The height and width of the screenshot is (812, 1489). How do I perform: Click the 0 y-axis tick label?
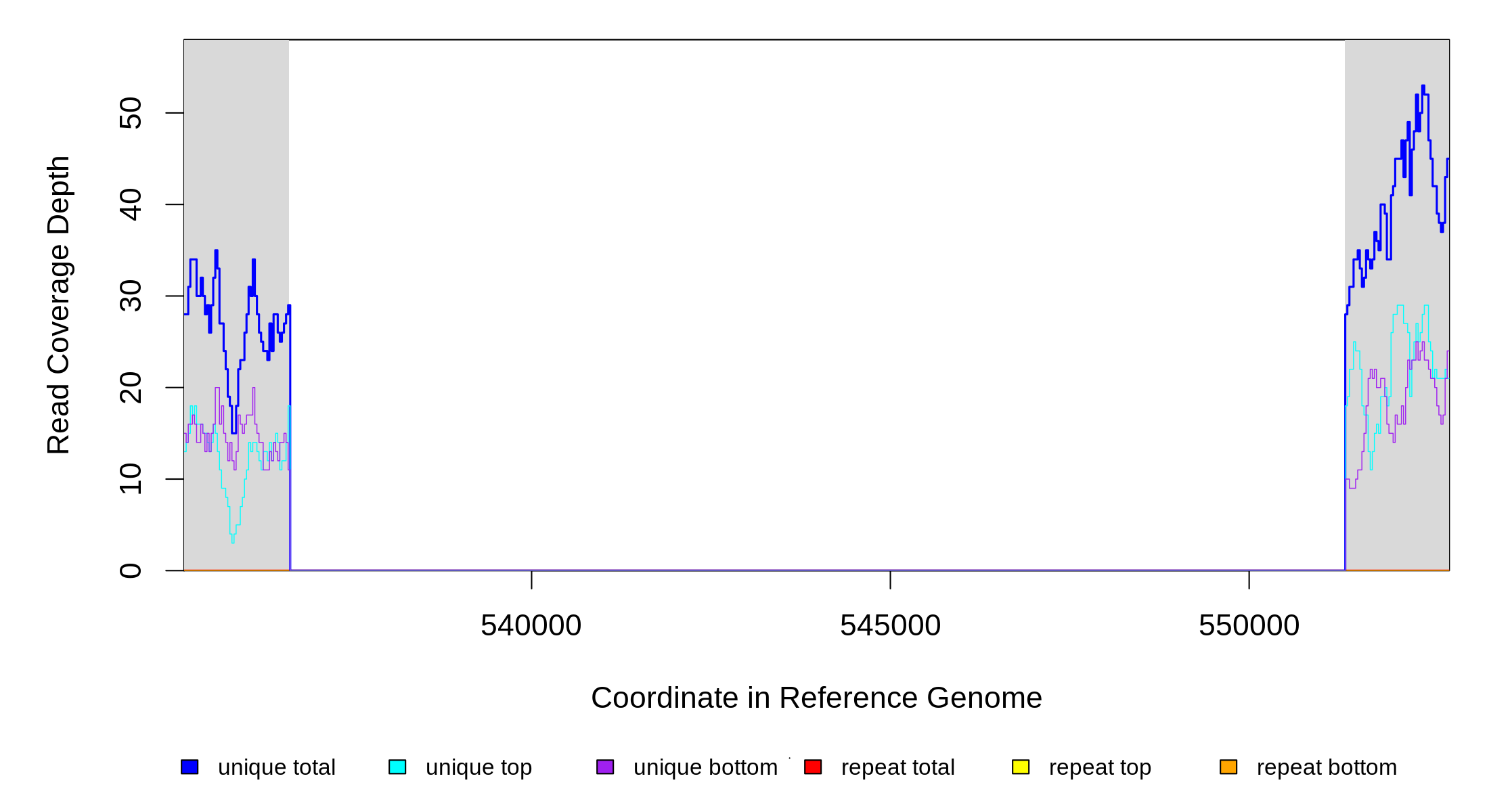pos(131,570)
